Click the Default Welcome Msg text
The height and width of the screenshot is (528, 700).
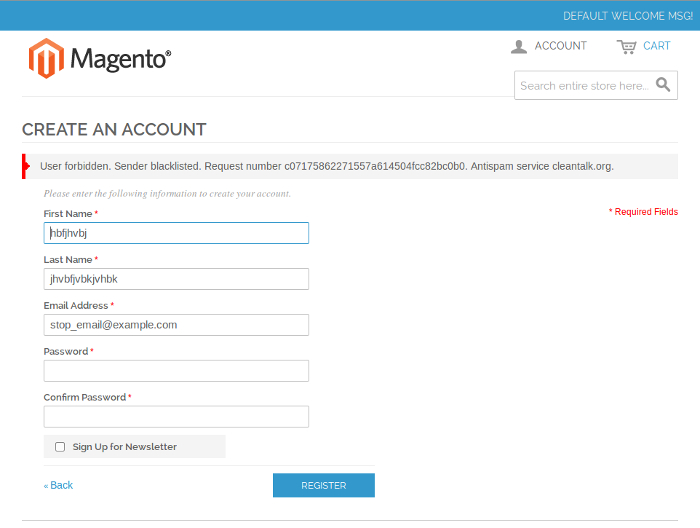(627, 16)
